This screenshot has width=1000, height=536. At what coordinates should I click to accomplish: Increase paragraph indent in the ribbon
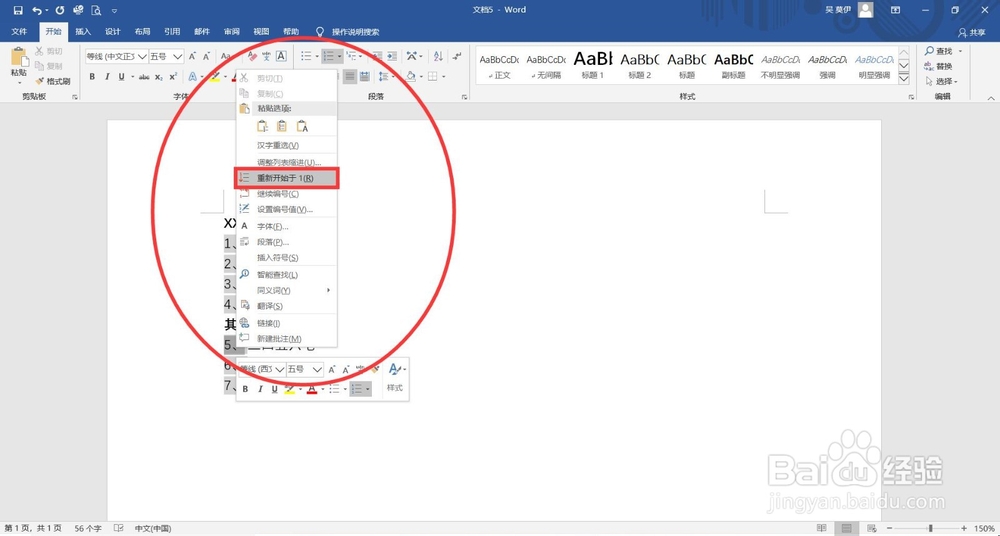pyautogui.click(x=393, y=57)
